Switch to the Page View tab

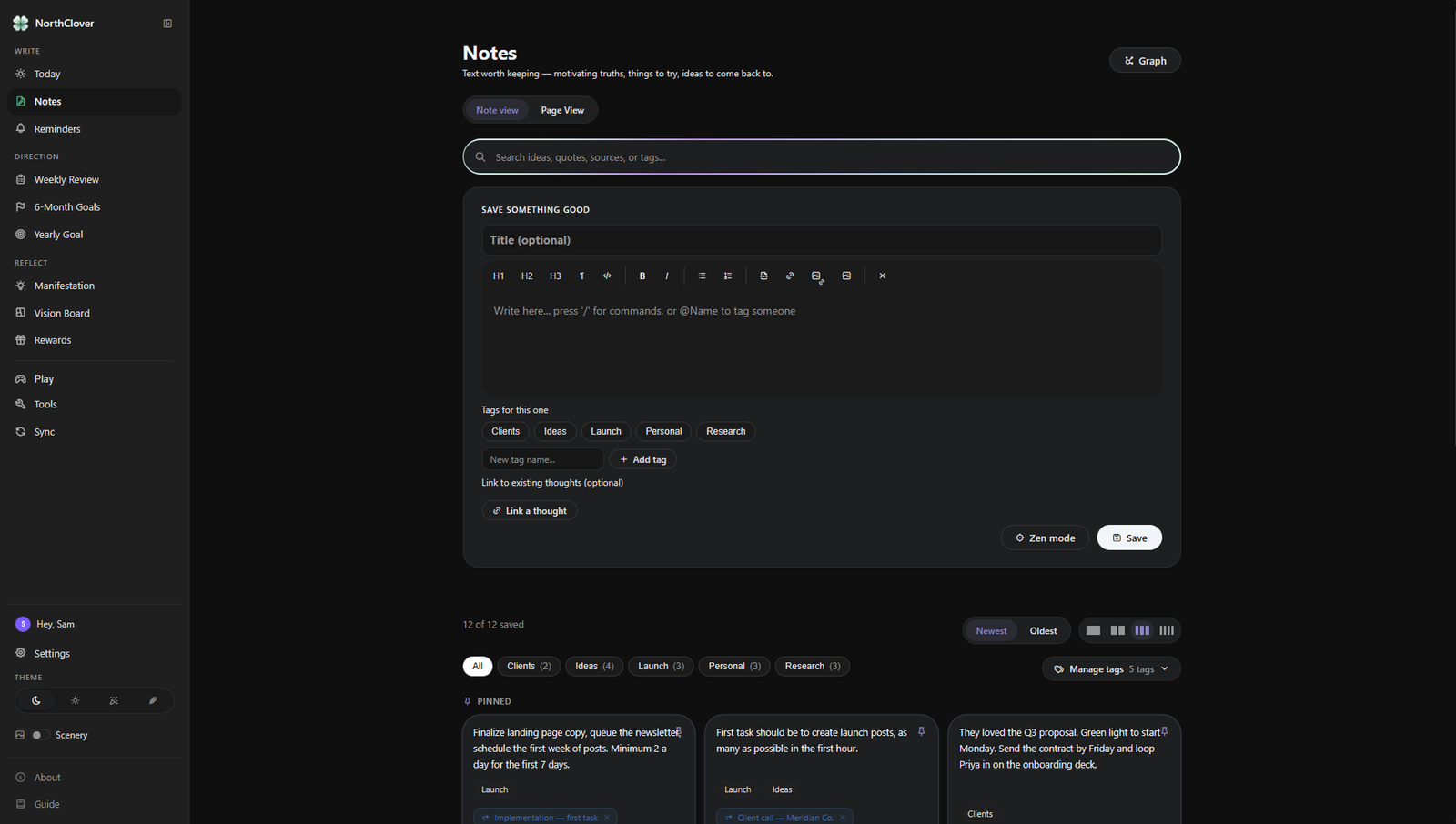tap(562, 110)
